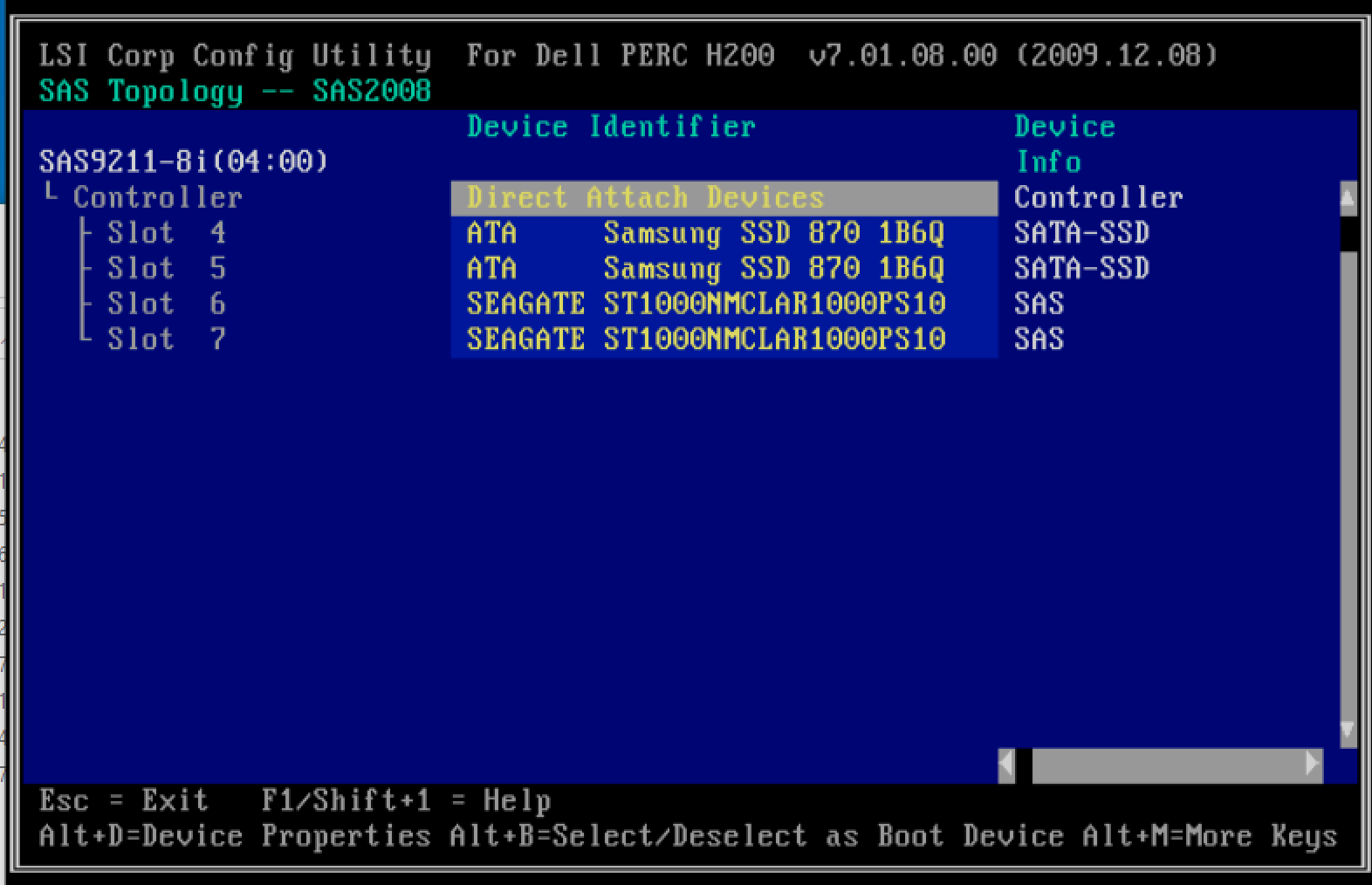The height and width of the screenshot is (885, 1372).
Task: Click SAS info for Slot 7
Action: [1039, 339]
